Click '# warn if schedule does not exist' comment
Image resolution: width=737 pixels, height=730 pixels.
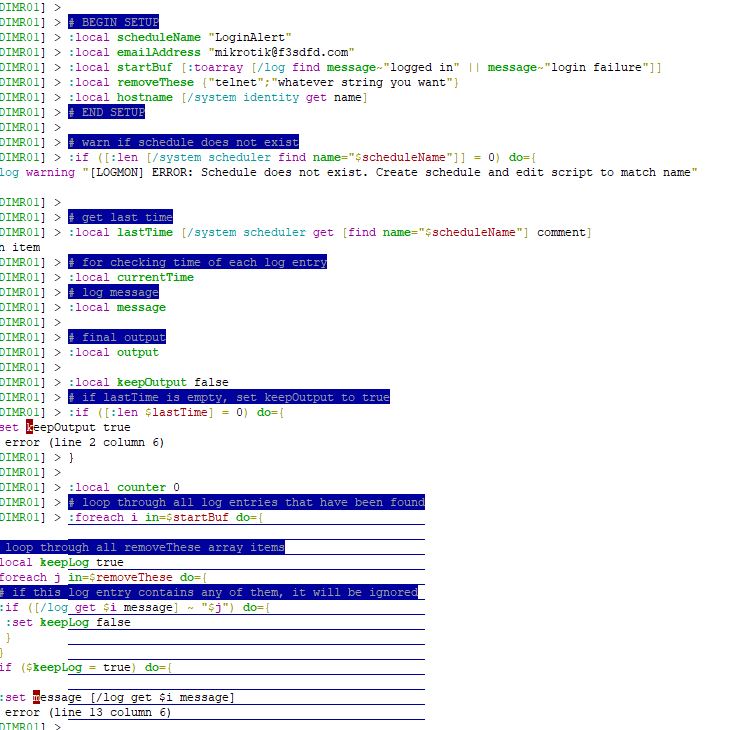click(x=183, y=142)
